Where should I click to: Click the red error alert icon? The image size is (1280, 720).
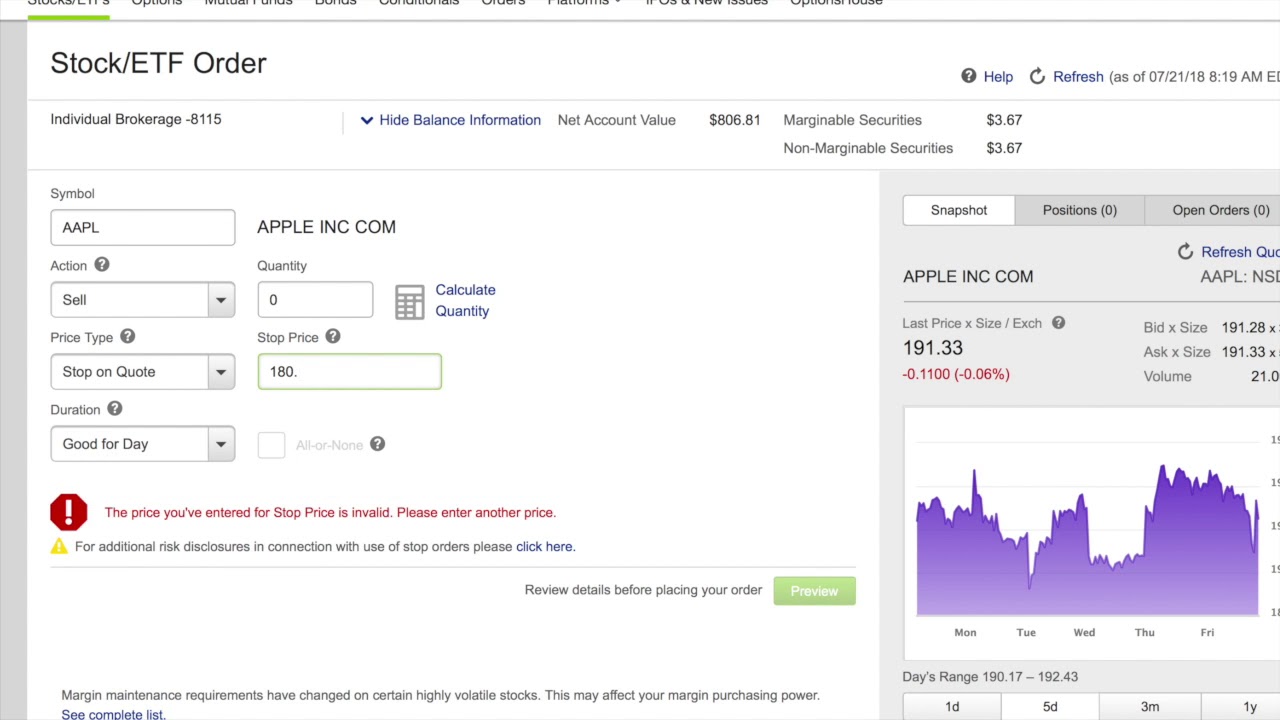coord(69,512)
